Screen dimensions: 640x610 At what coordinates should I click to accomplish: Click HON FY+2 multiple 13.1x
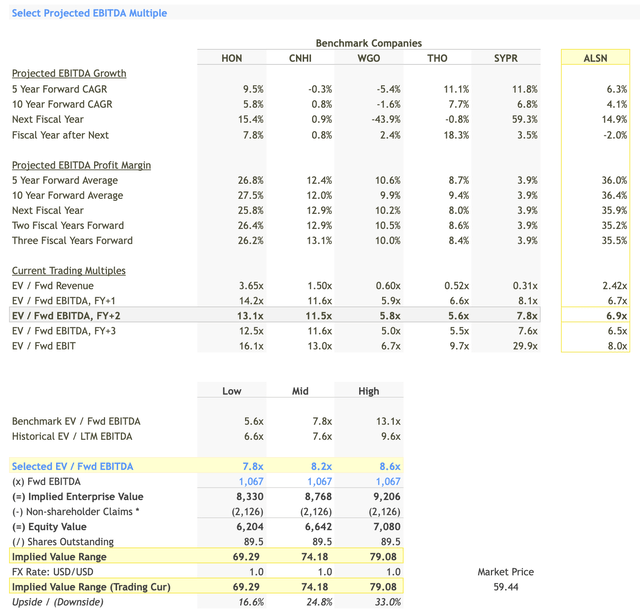coord(250,316)
